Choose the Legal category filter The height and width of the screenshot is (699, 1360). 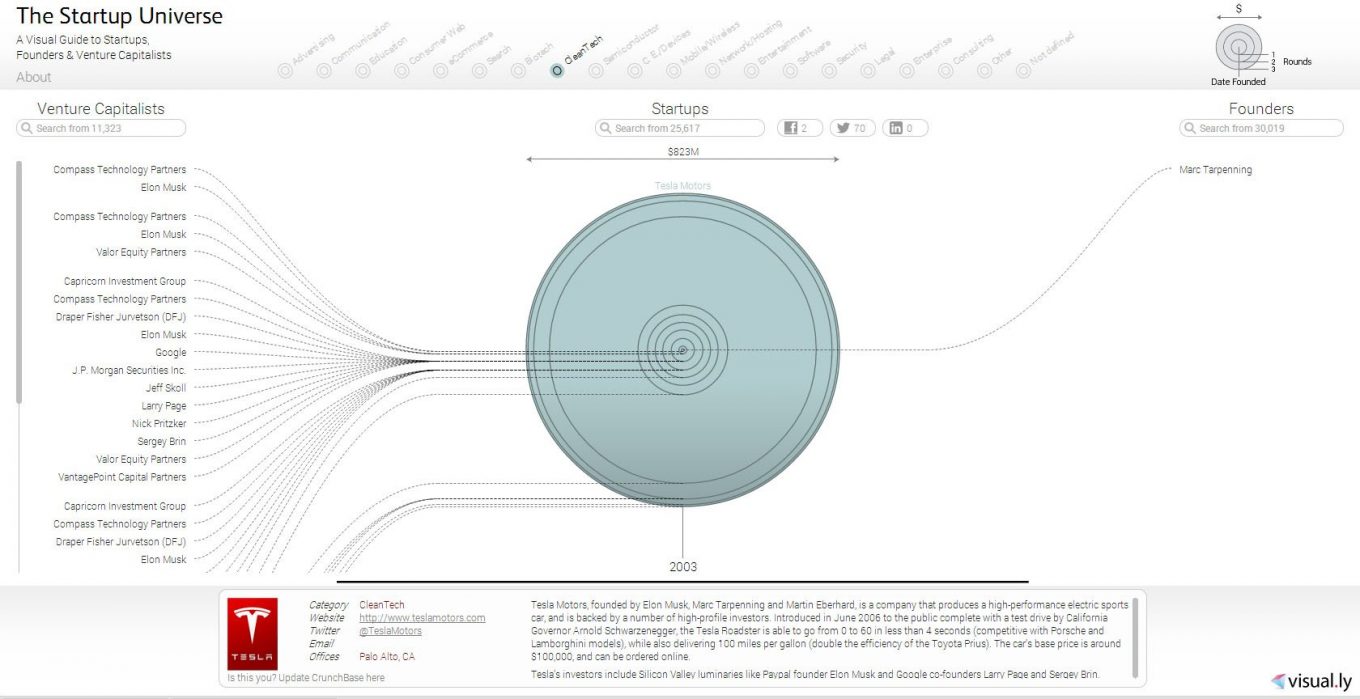coord(868,71)
